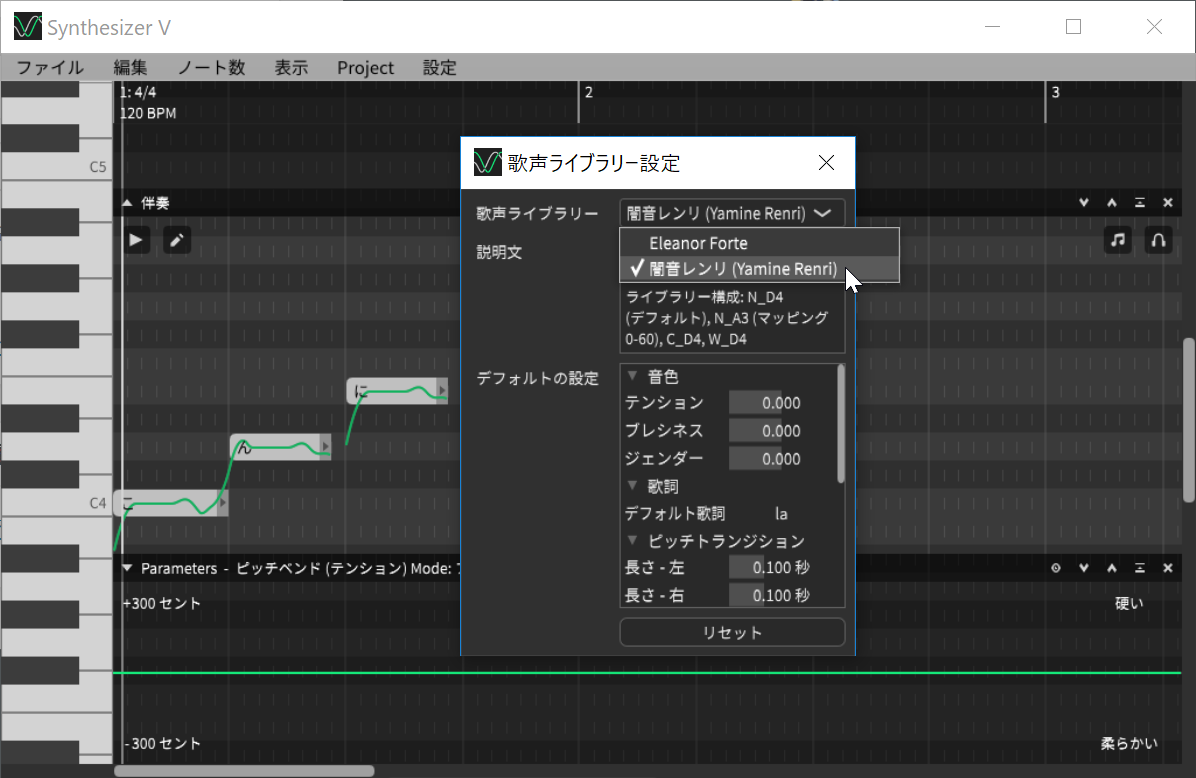The width and height of the screenshot is (1196, 778).
Task: Click the C4 piano key
Action: click(x=56, y=503)
